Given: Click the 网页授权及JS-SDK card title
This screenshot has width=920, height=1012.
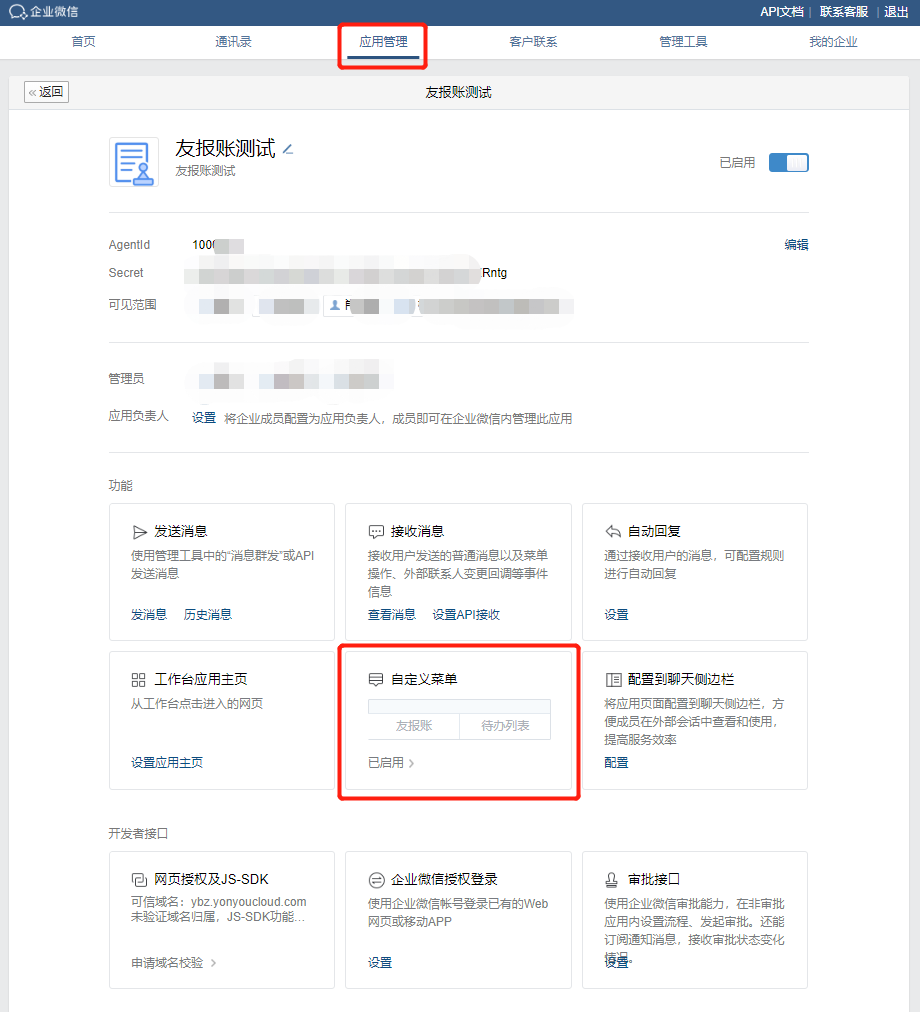Looking at the screenshot, I should (211, 880).
